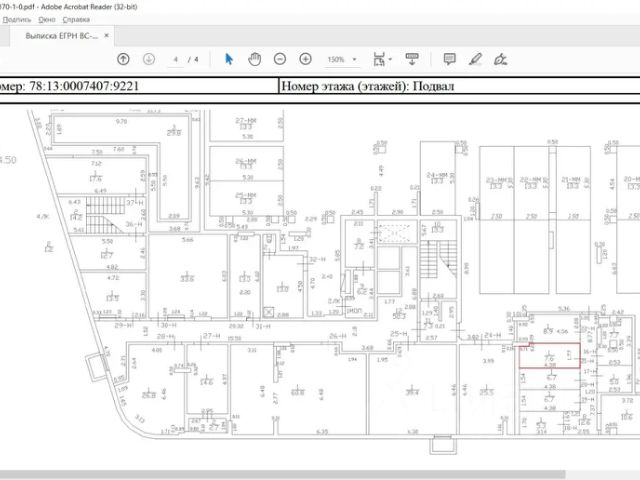This screenshot has height=480, width=640.
Task: Open the Подпись menu
Action: pyautogui.click(x=17, y=20)
